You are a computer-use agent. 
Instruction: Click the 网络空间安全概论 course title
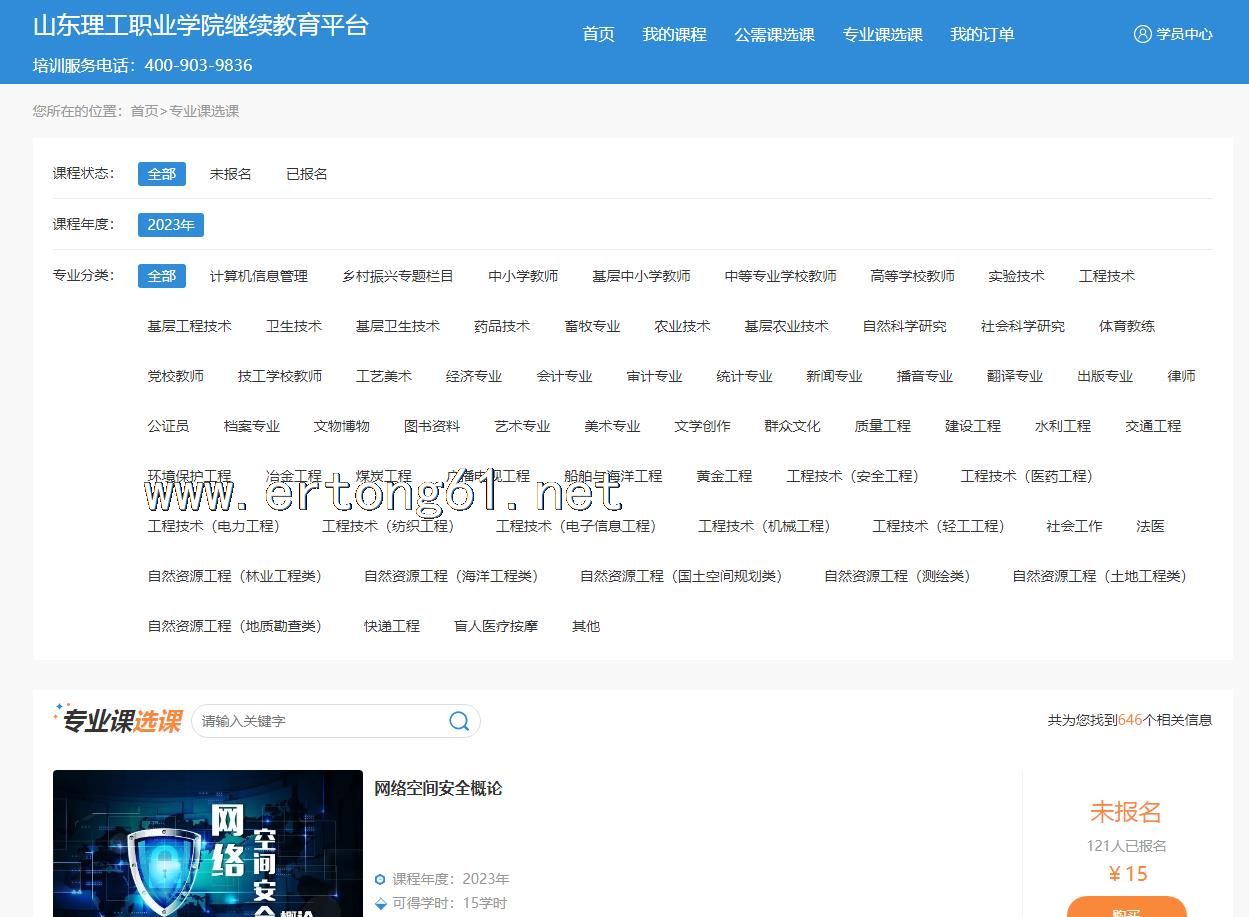438,788
